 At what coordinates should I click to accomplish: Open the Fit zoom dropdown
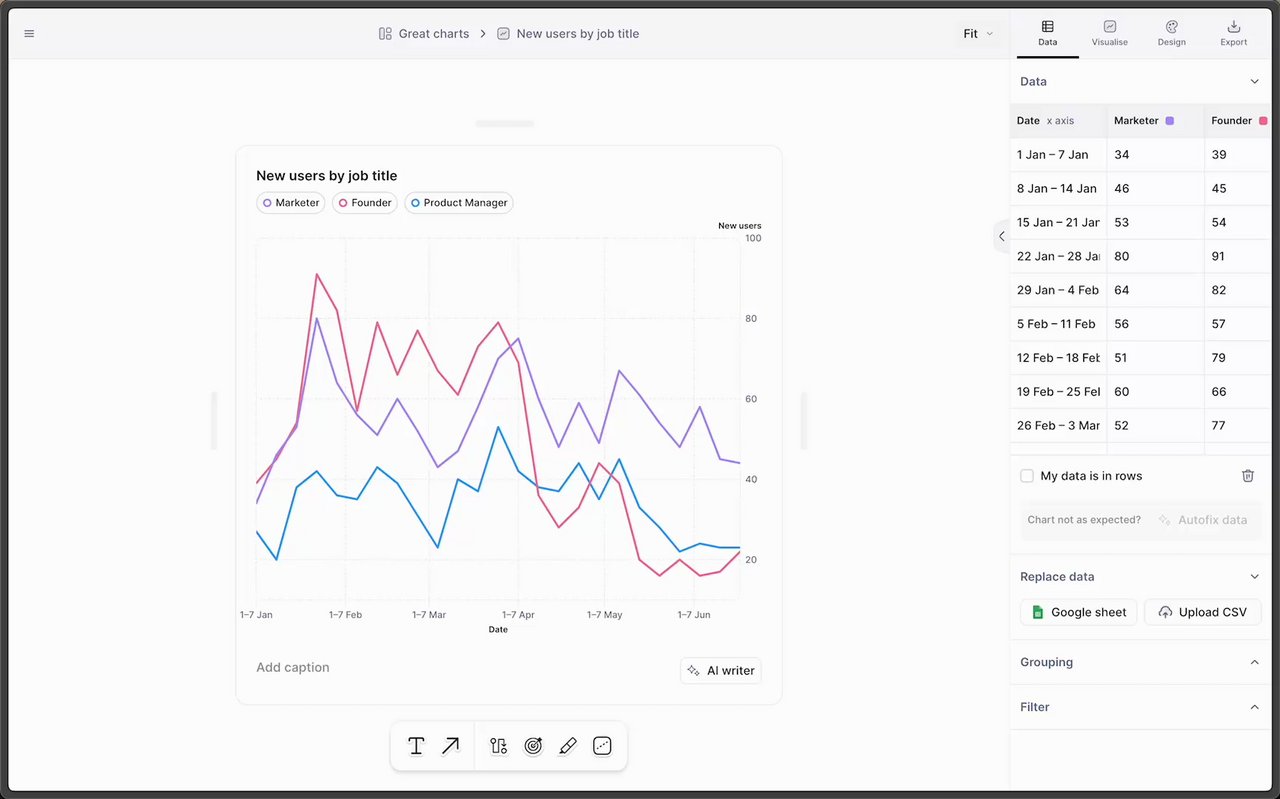(x=978, y=34)
